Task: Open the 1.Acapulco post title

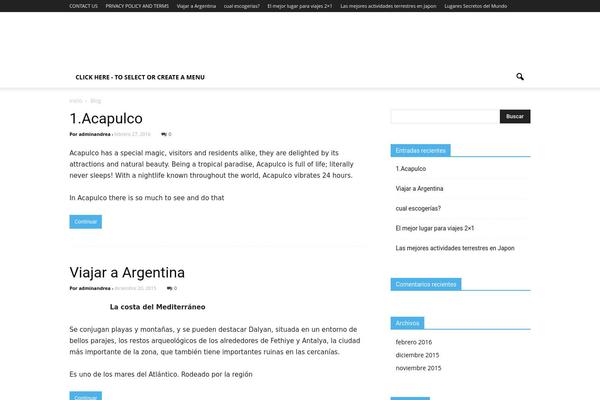Action: (106, 119)
